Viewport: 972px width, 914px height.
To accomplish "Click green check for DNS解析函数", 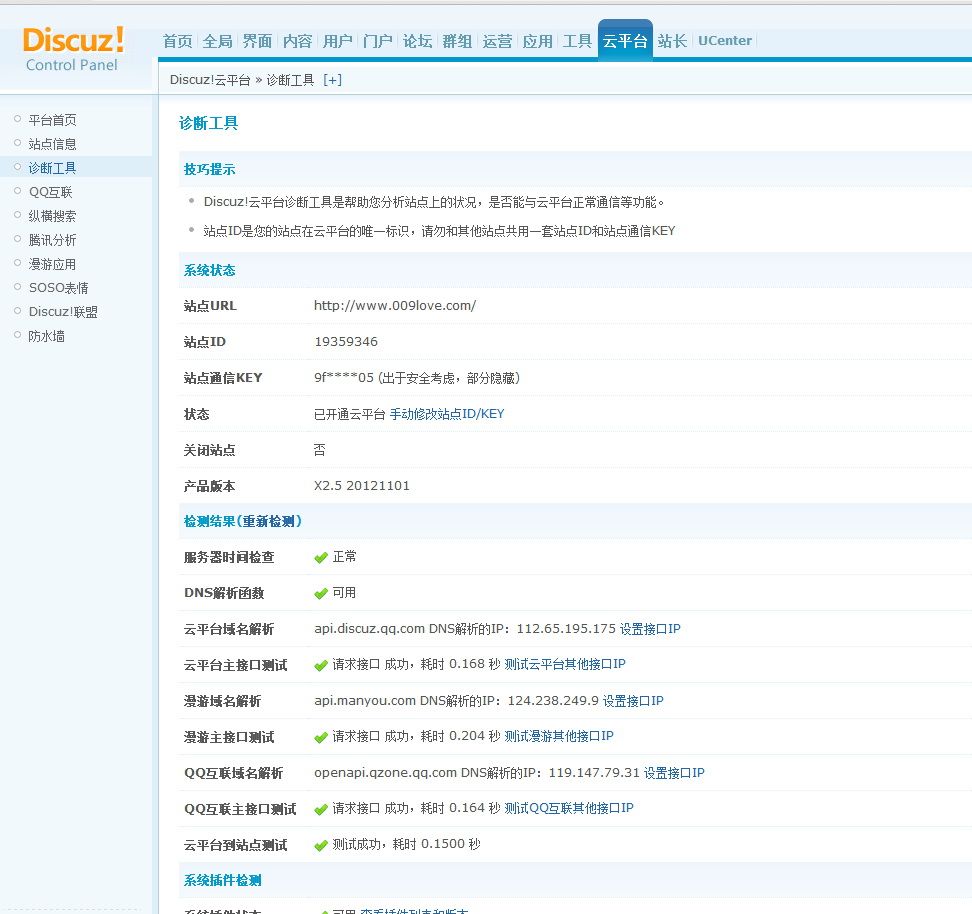I will 320,593.
